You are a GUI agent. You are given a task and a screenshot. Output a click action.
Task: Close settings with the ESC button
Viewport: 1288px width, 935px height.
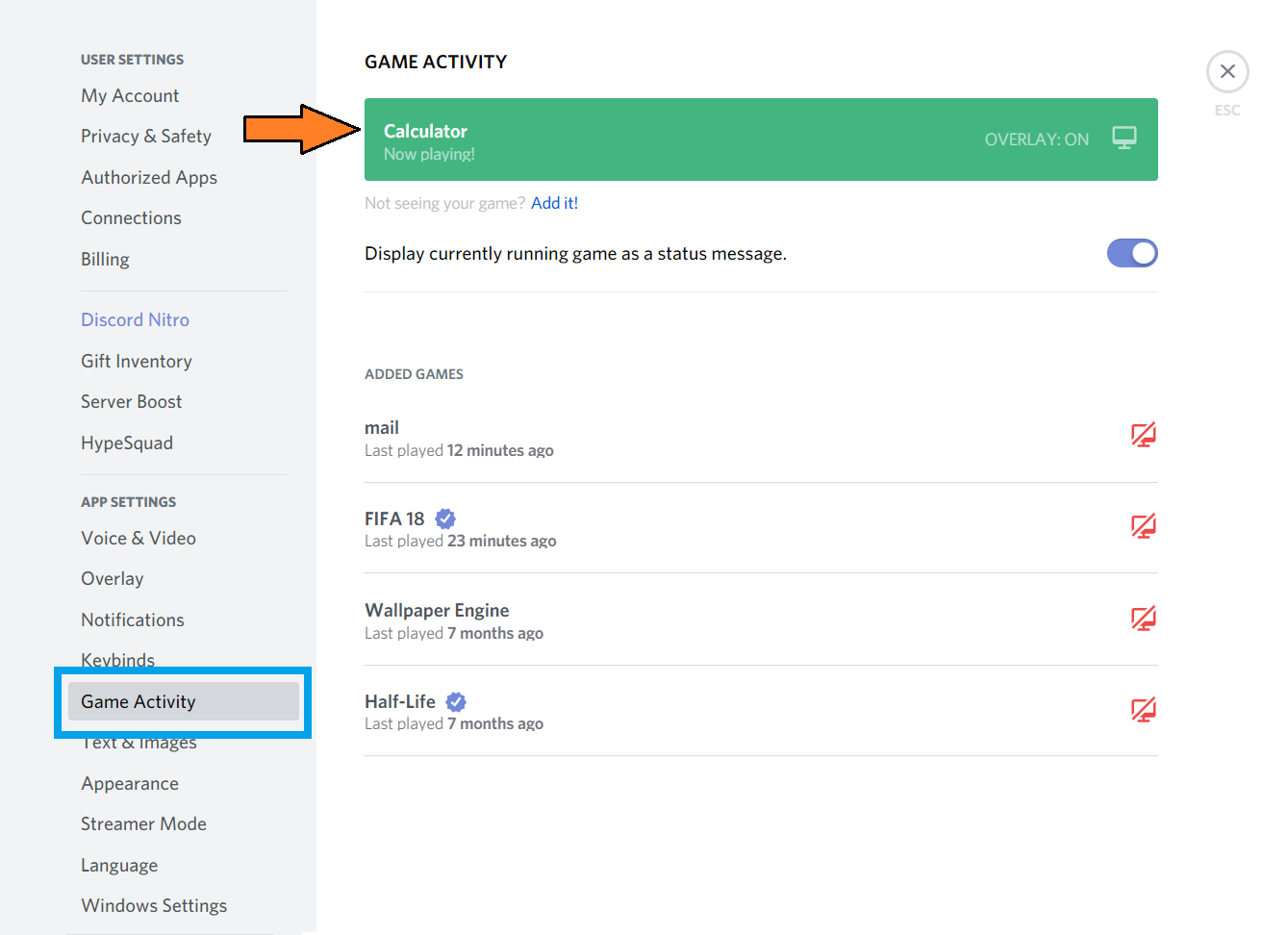click(x=1227, y=71)
